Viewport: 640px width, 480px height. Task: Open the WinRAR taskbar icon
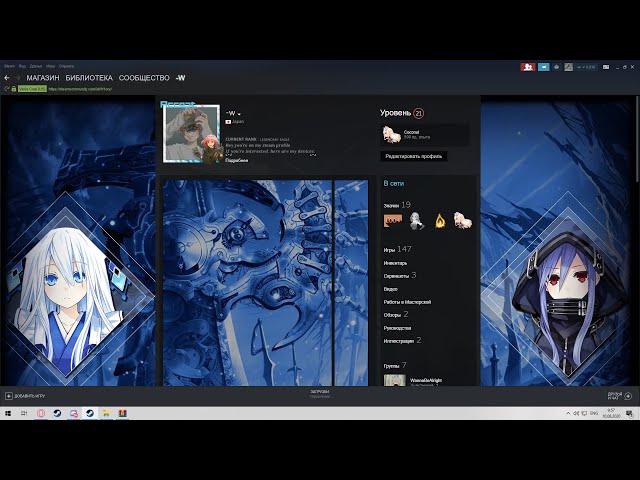(x=122, y=413)
